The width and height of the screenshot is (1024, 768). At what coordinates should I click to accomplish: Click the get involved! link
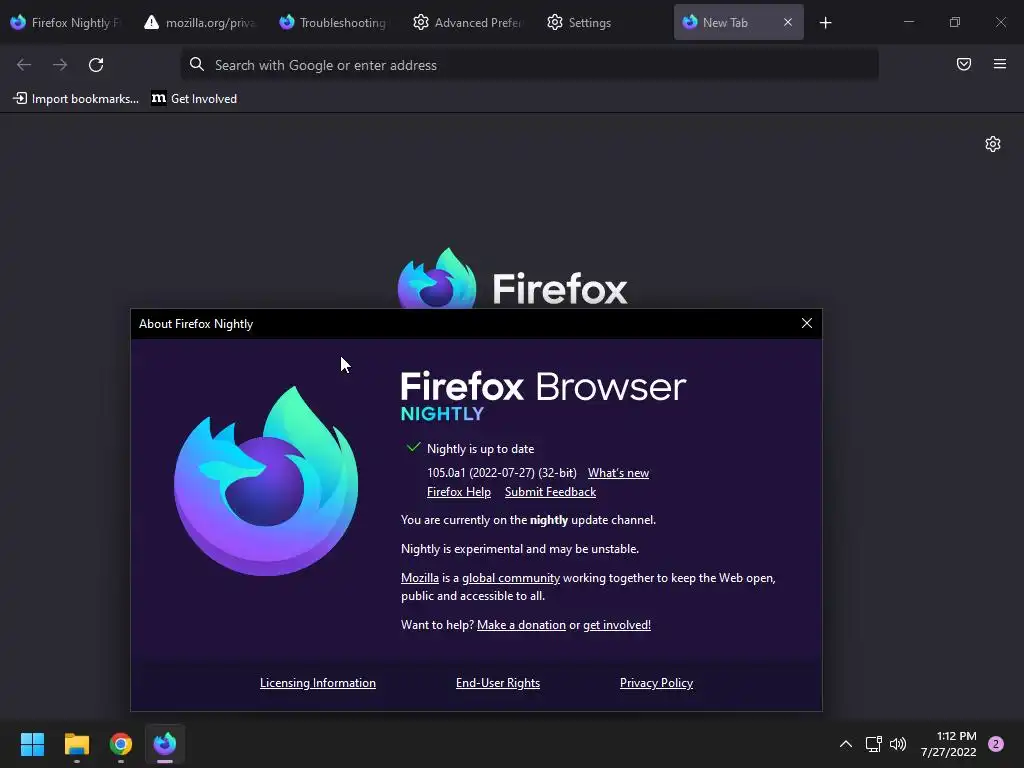[617, 625]
